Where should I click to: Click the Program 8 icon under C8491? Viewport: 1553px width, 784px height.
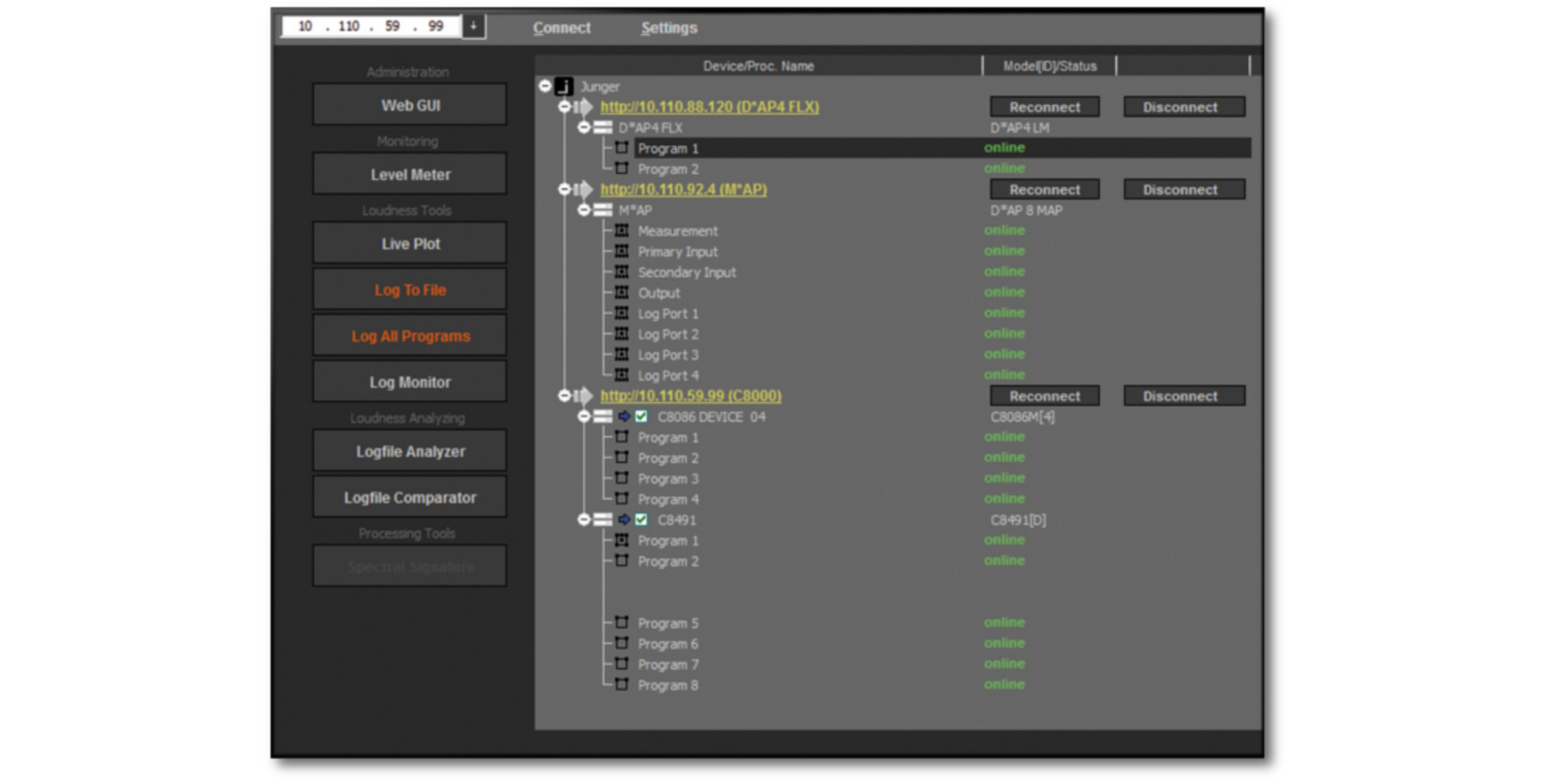click(621, 684)
